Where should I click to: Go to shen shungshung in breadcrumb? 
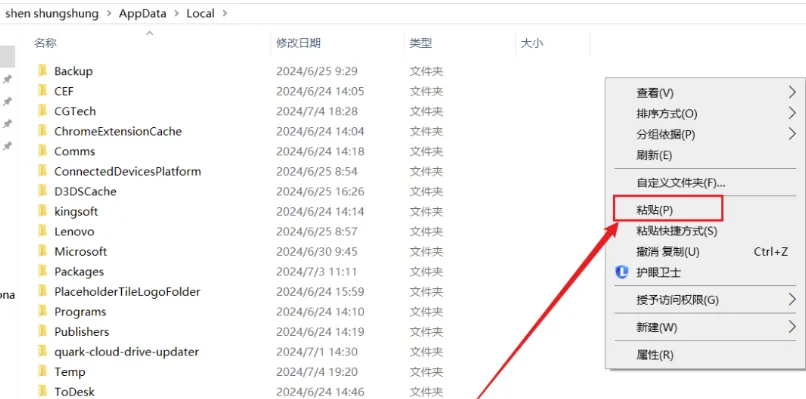tap(52, 14)
